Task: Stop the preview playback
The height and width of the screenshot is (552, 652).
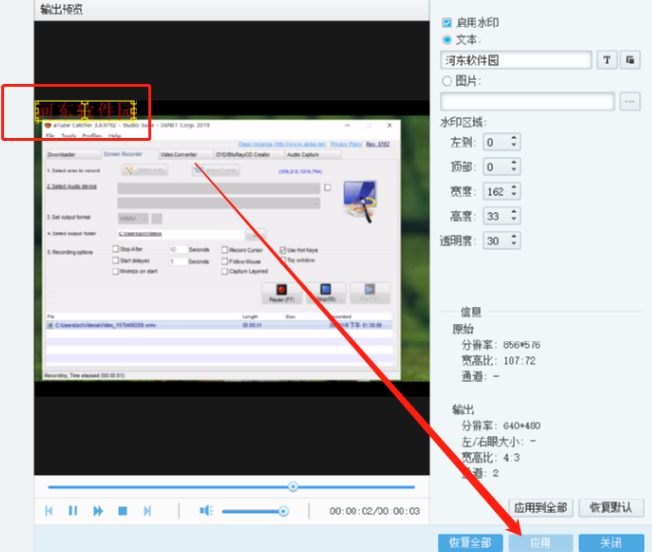Action: pyautogui.click(x=123, y=511)
